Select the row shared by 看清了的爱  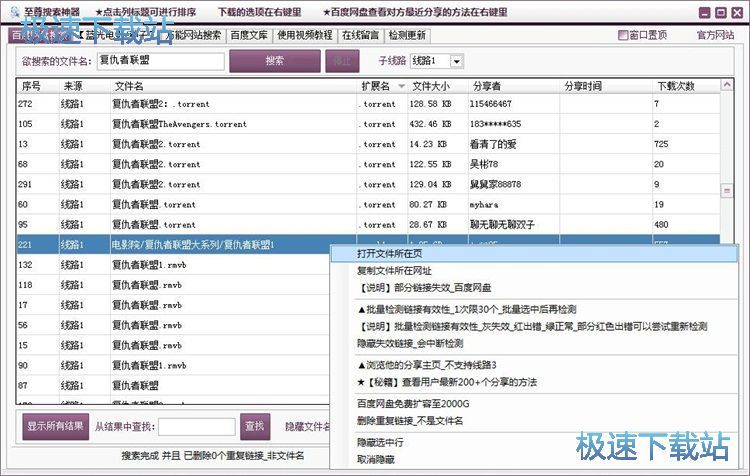click(368, 144)
